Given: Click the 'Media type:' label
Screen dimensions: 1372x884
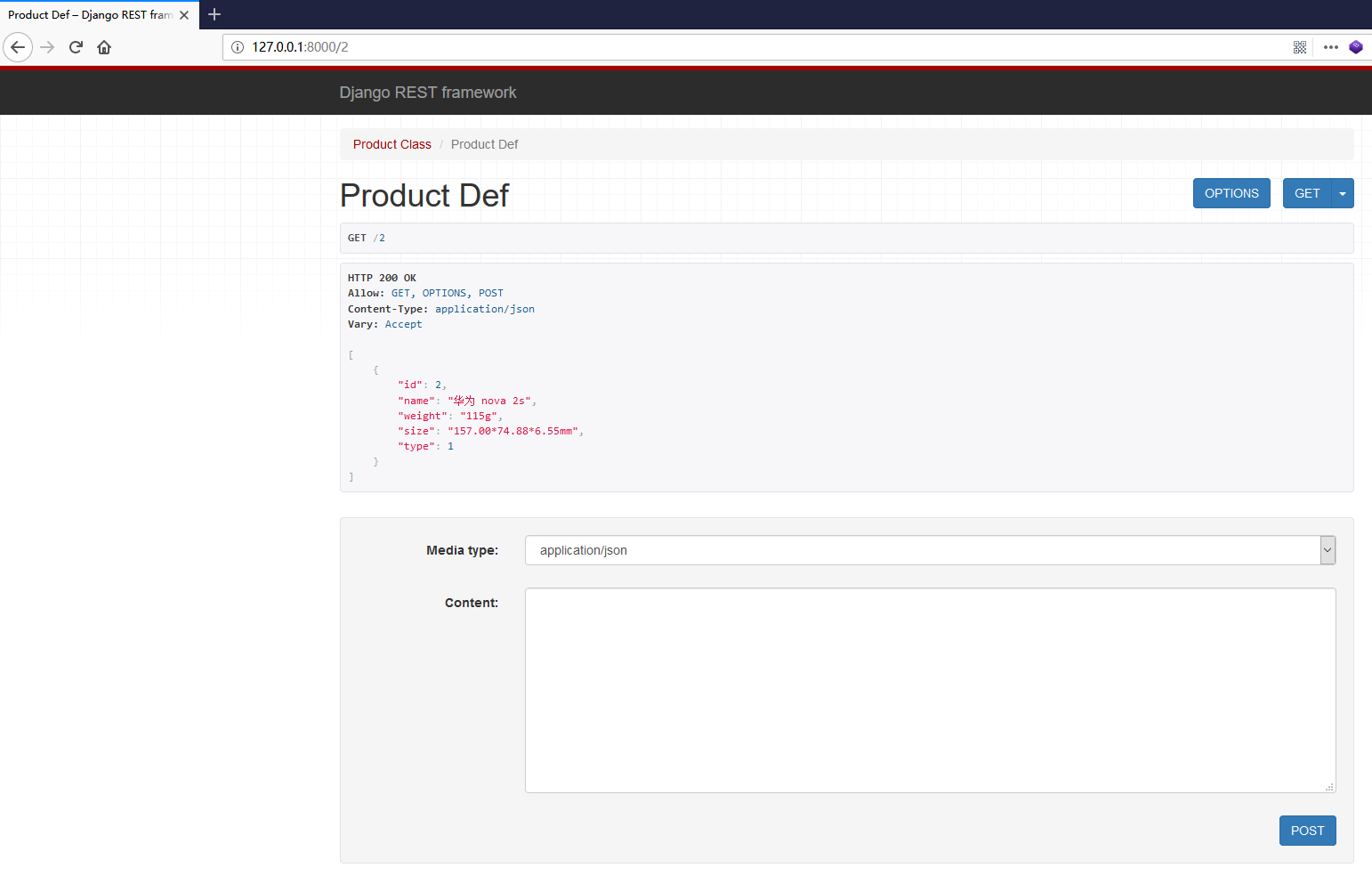Looking at the screenshot, I should (x=462, y=550).
